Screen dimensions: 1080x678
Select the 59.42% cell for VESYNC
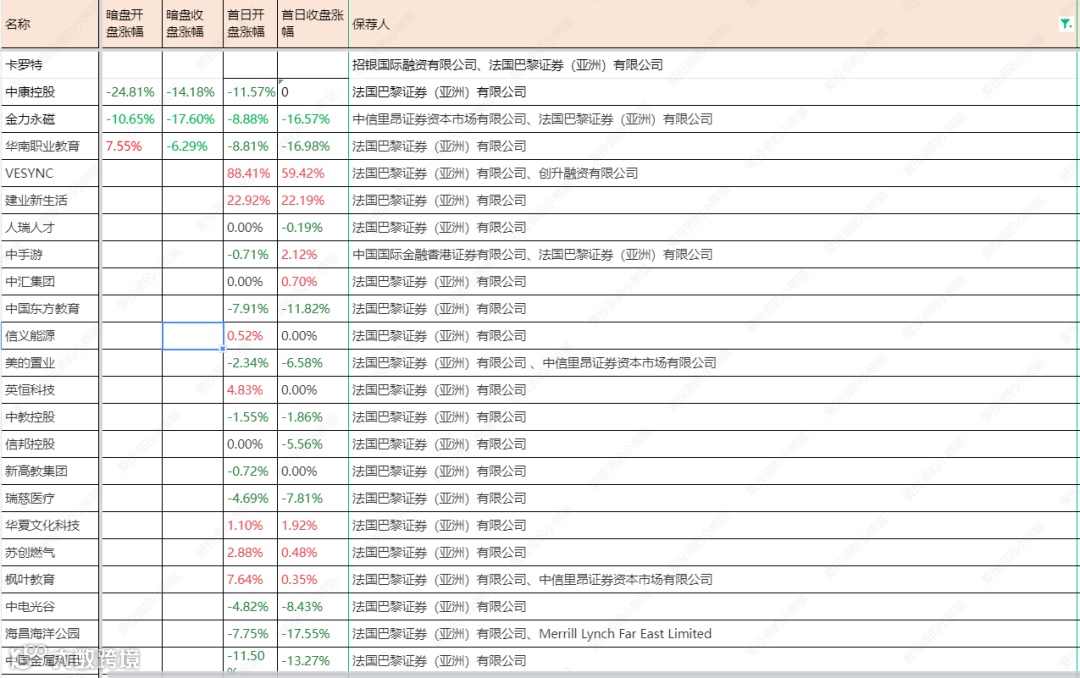point(313,173)
